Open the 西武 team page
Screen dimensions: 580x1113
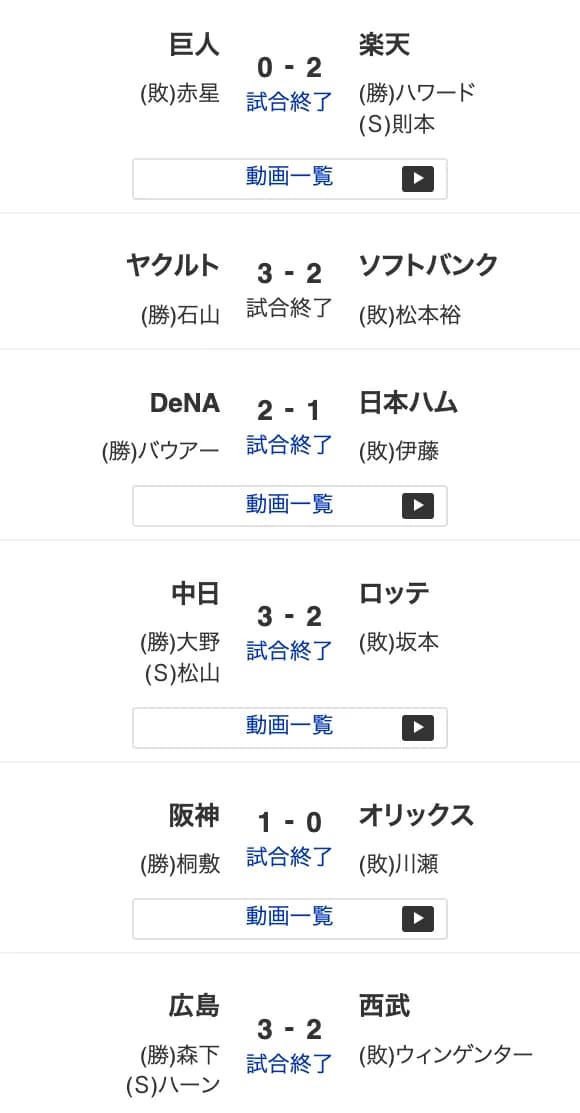click(383, 1006)
